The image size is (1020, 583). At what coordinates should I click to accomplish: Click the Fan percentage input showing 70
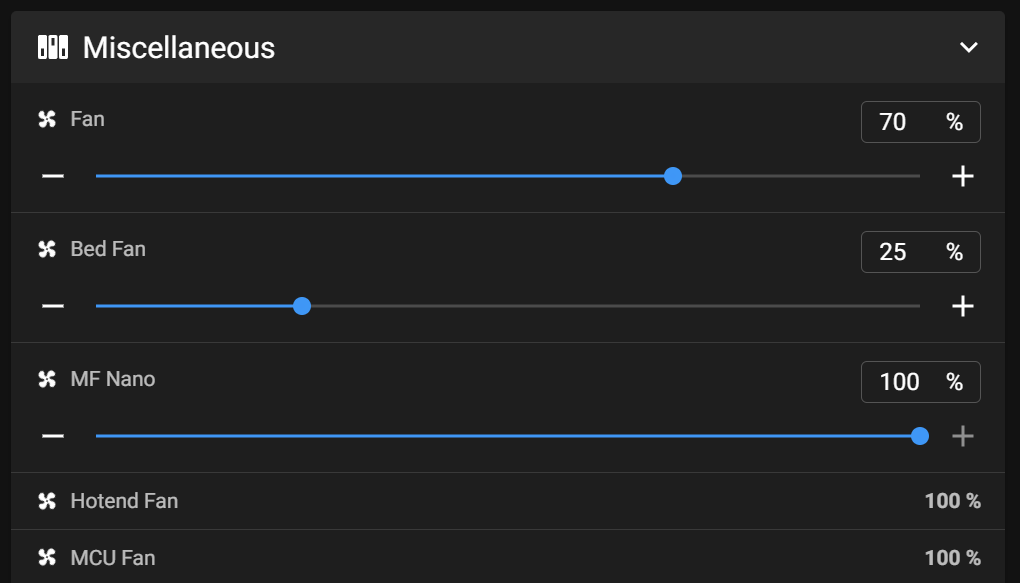(x=920, y=122)
